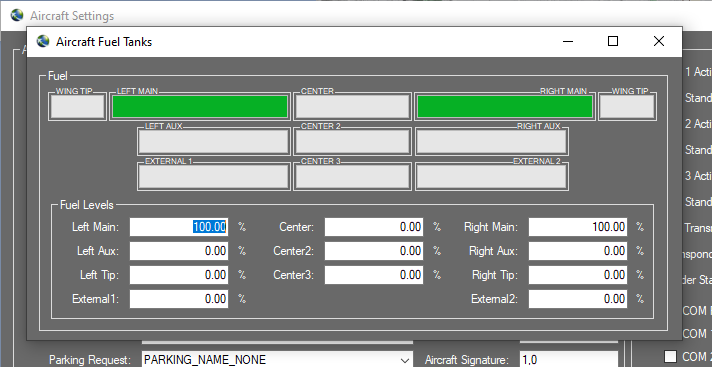Viewport: 712px width, 367px height.
Task: Maximize the Aircraft Fuel Tanks window
Action: (613, 41)
